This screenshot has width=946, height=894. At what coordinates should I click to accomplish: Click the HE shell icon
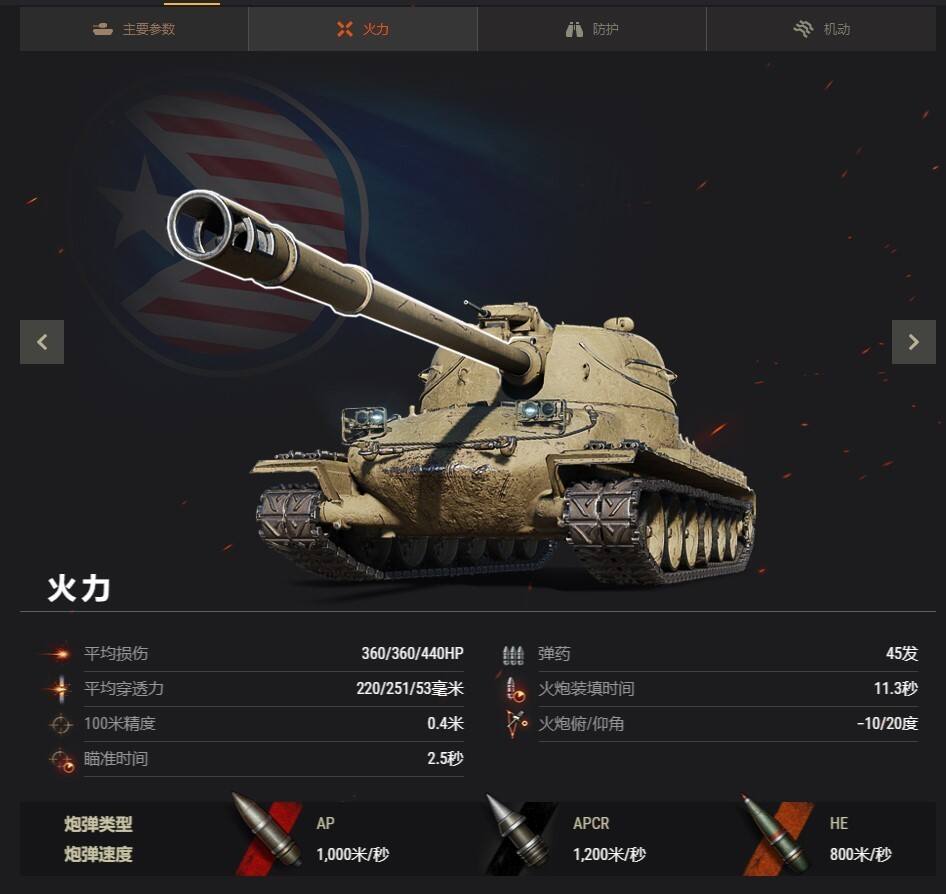click(x=778, y=835)
